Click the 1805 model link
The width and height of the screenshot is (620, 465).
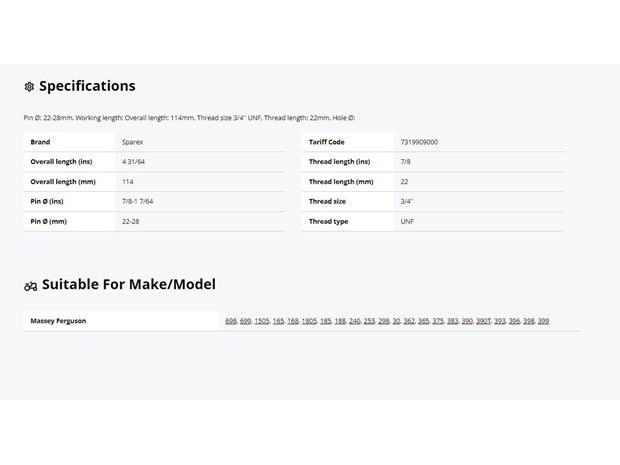(x=309, y=321)
